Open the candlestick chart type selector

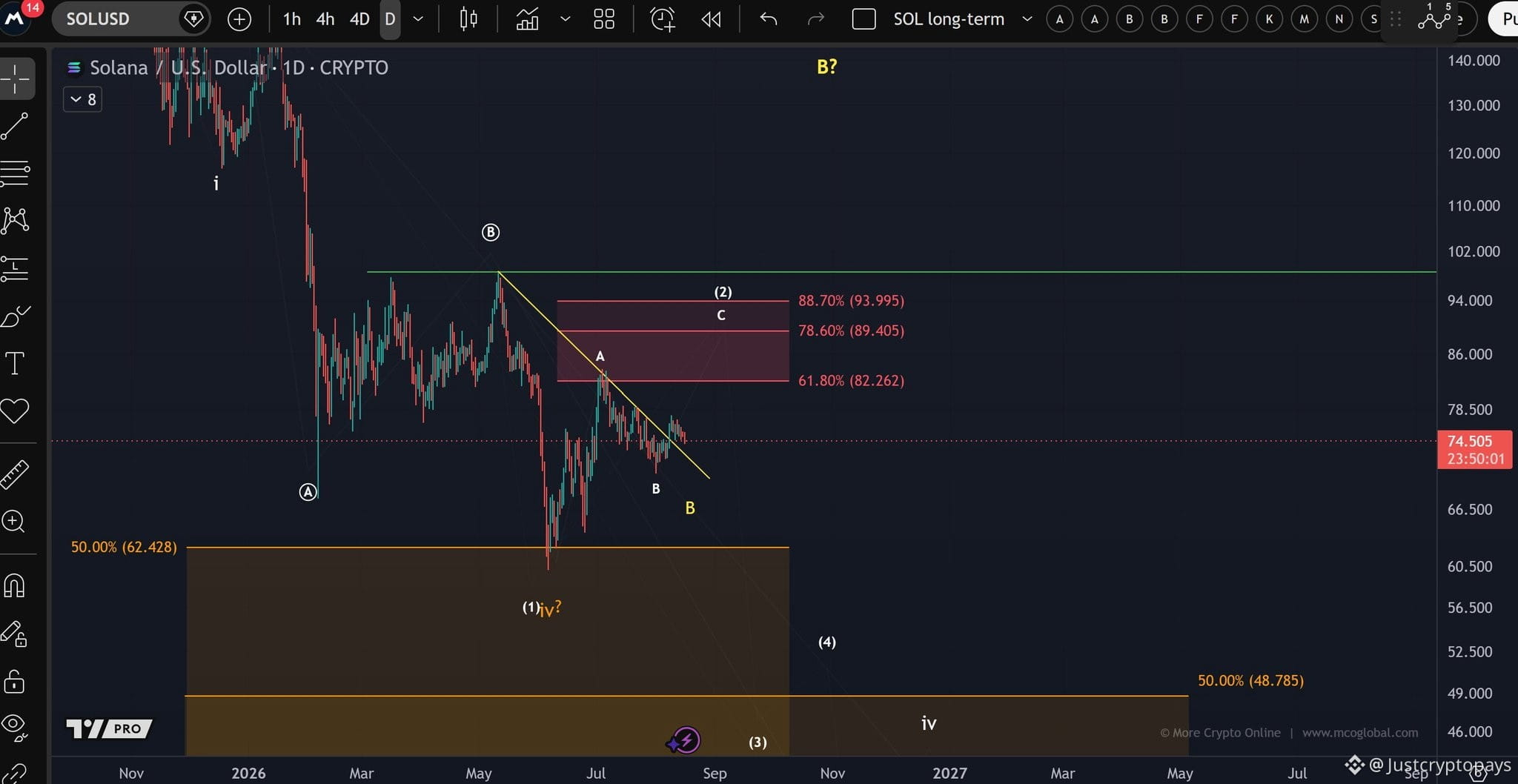(x=468, y=19)
